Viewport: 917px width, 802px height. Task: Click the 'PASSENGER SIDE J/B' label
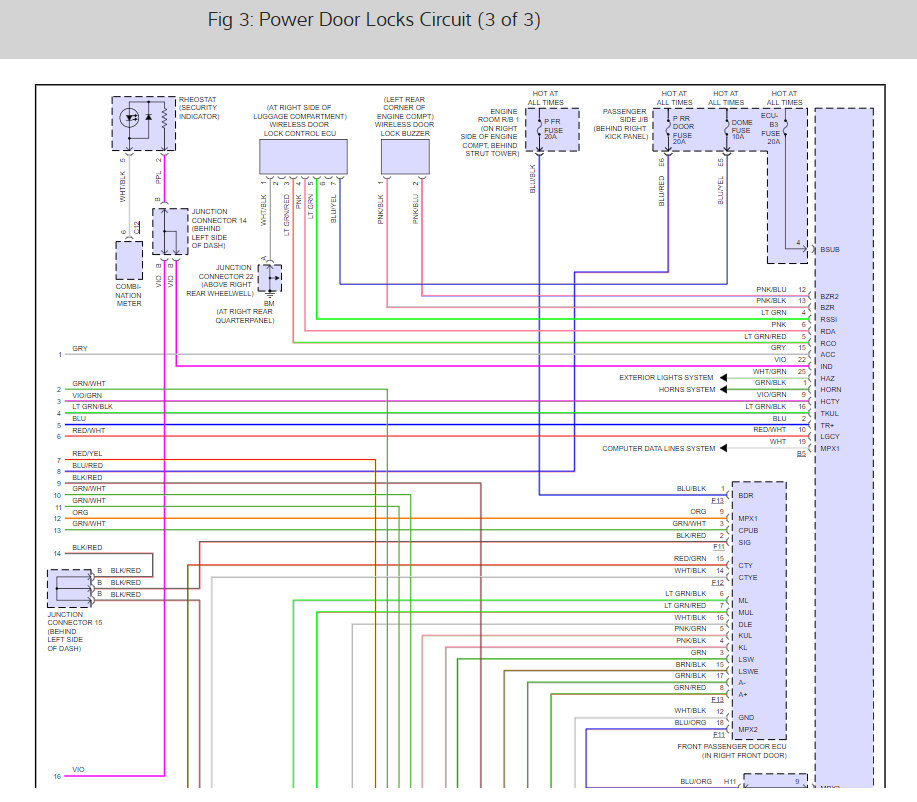click(x=625, y=115)
